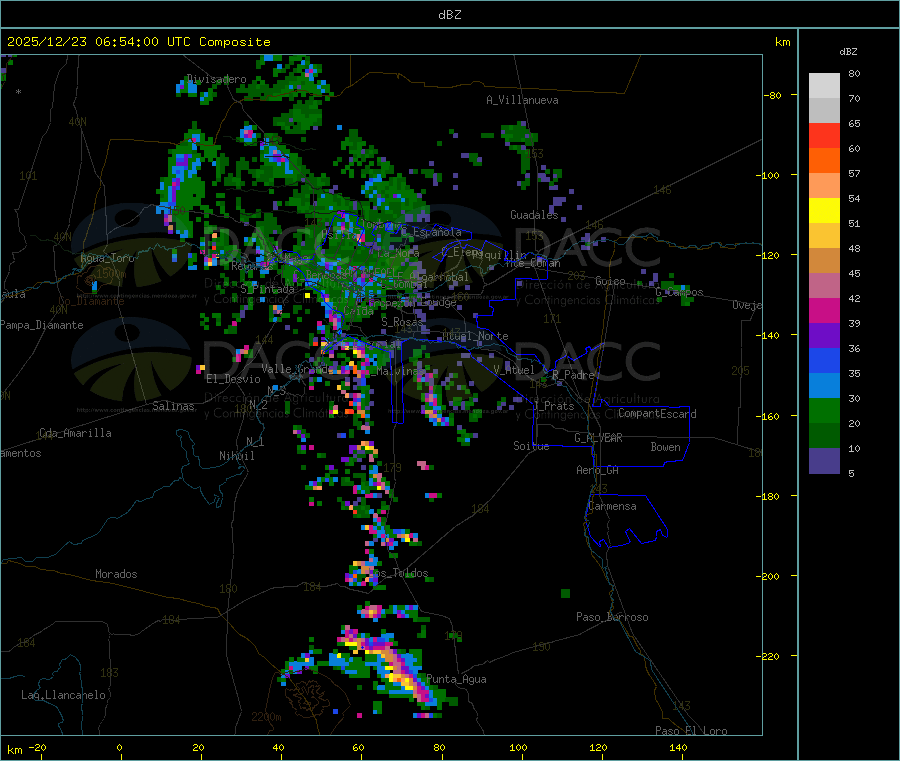Click the Agua_Toro location label

click(107, 258)
